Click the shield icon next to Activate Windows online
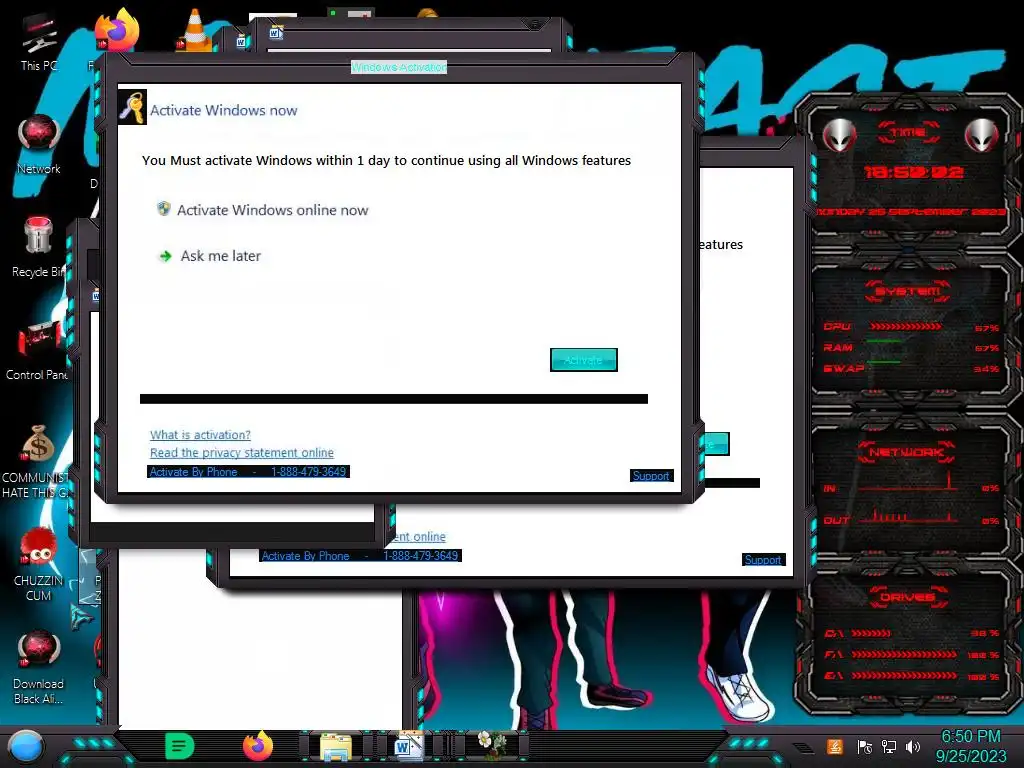Screen dimensions: 1024x768 tap(164, 209)
